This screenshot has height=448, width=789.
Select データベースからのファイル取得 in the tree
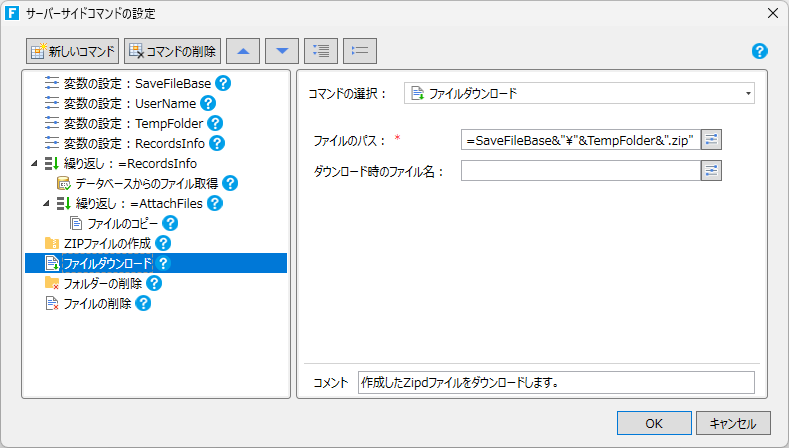[146, 183]
